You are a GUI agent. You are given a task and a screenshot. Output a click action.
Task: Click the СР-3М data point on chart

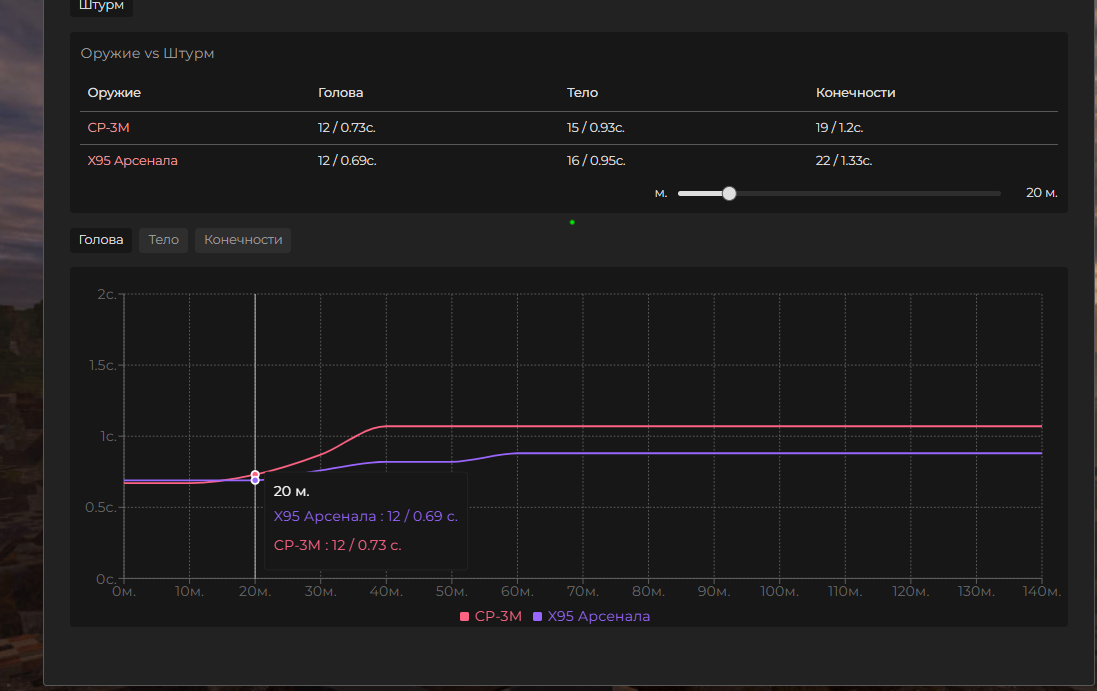point(255,474)
